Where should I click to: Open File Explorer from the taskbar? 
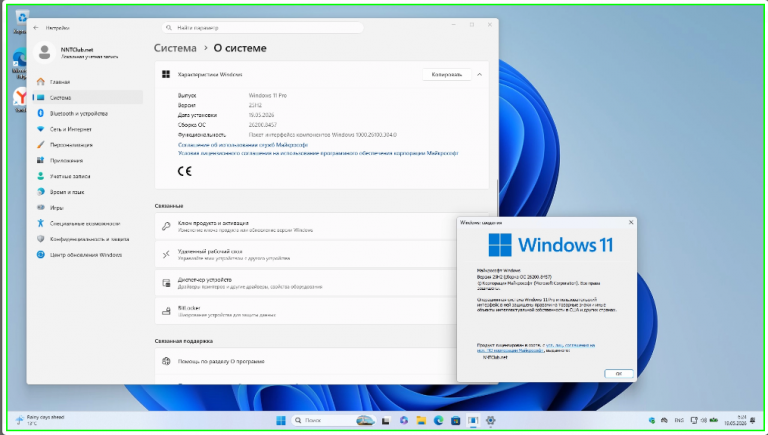coord(421,420)
